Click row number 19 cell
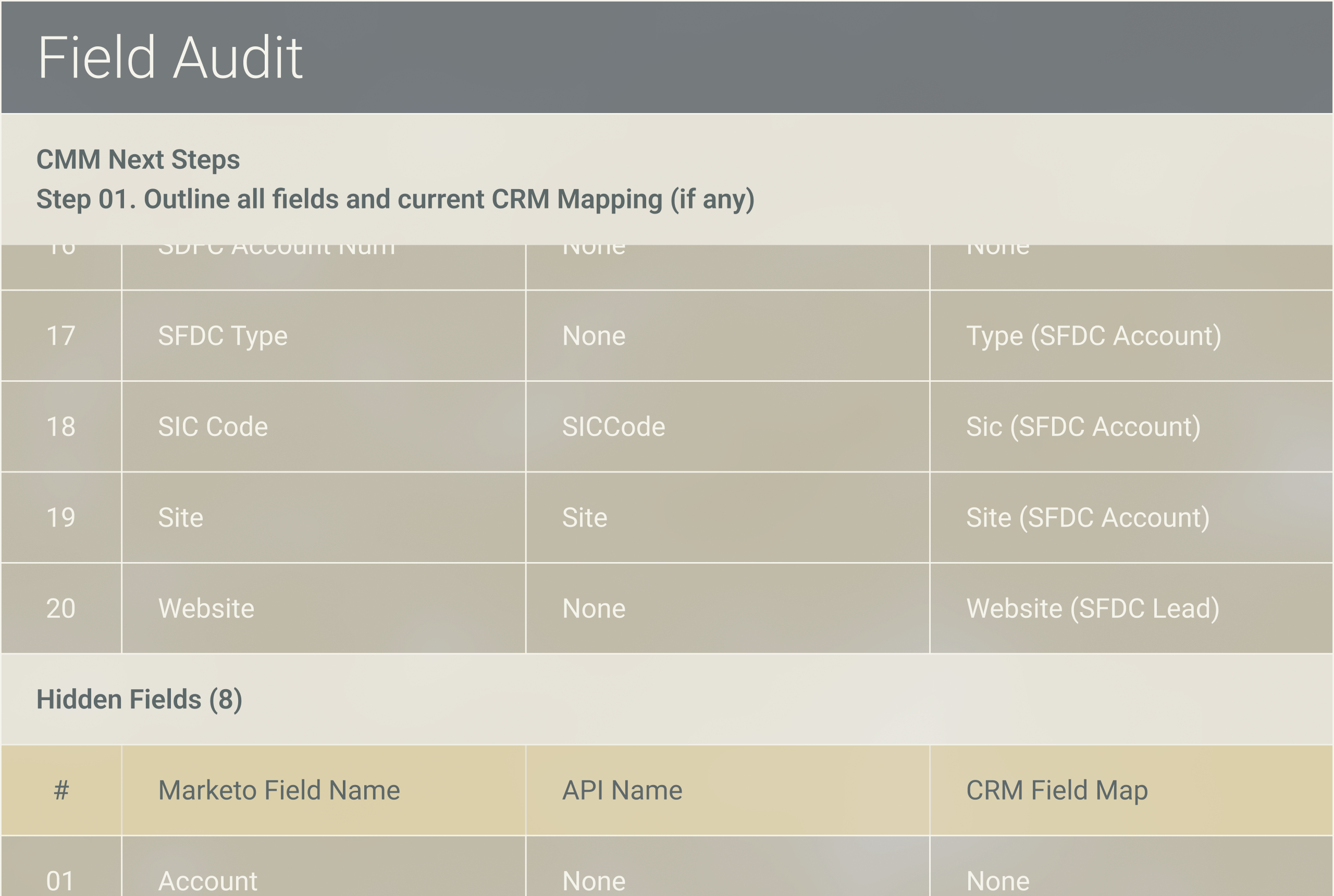The height and width of the screenshot is (896, 1334). pos(60,518)
